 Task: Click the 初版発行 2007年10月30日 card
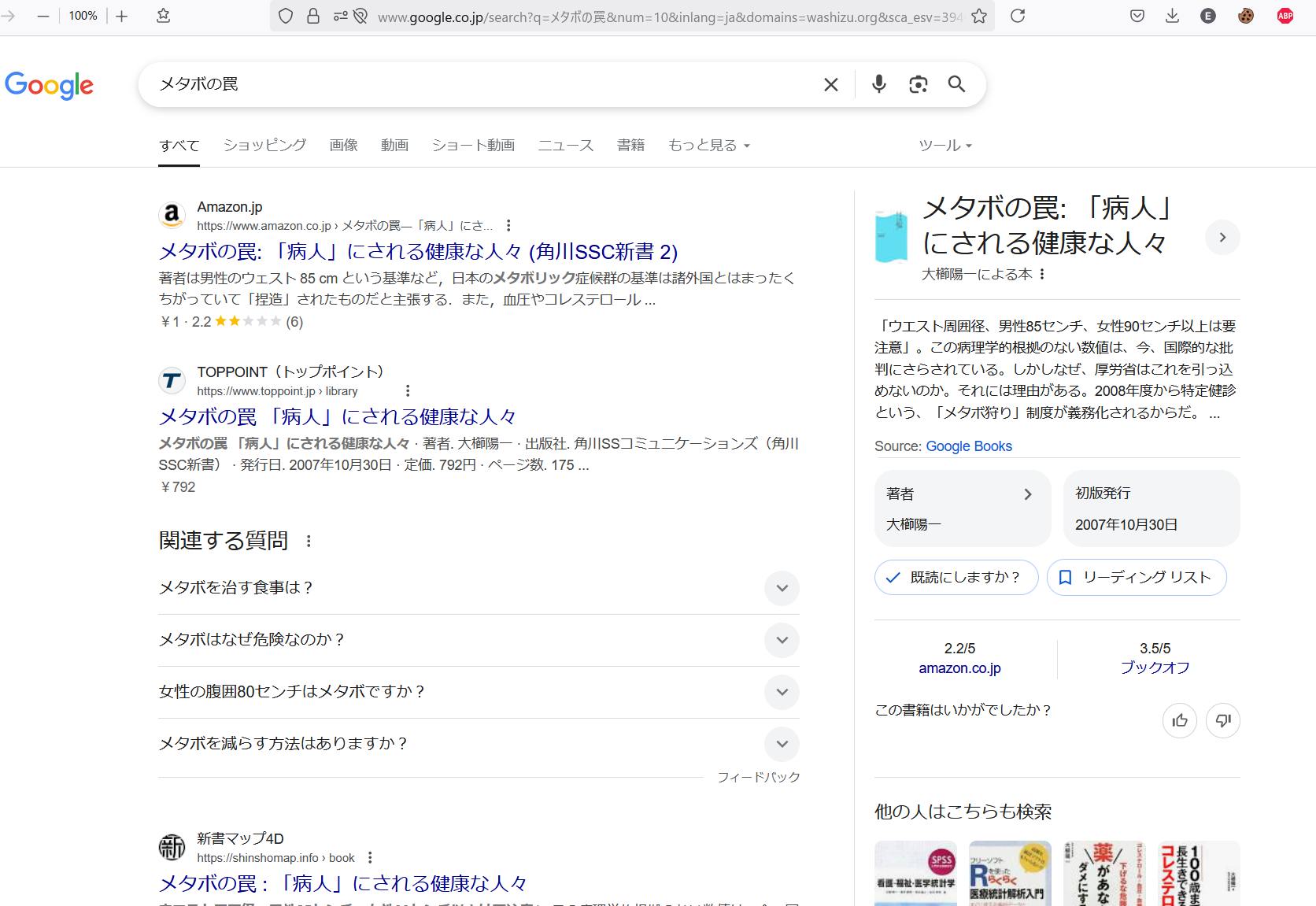1151,508
